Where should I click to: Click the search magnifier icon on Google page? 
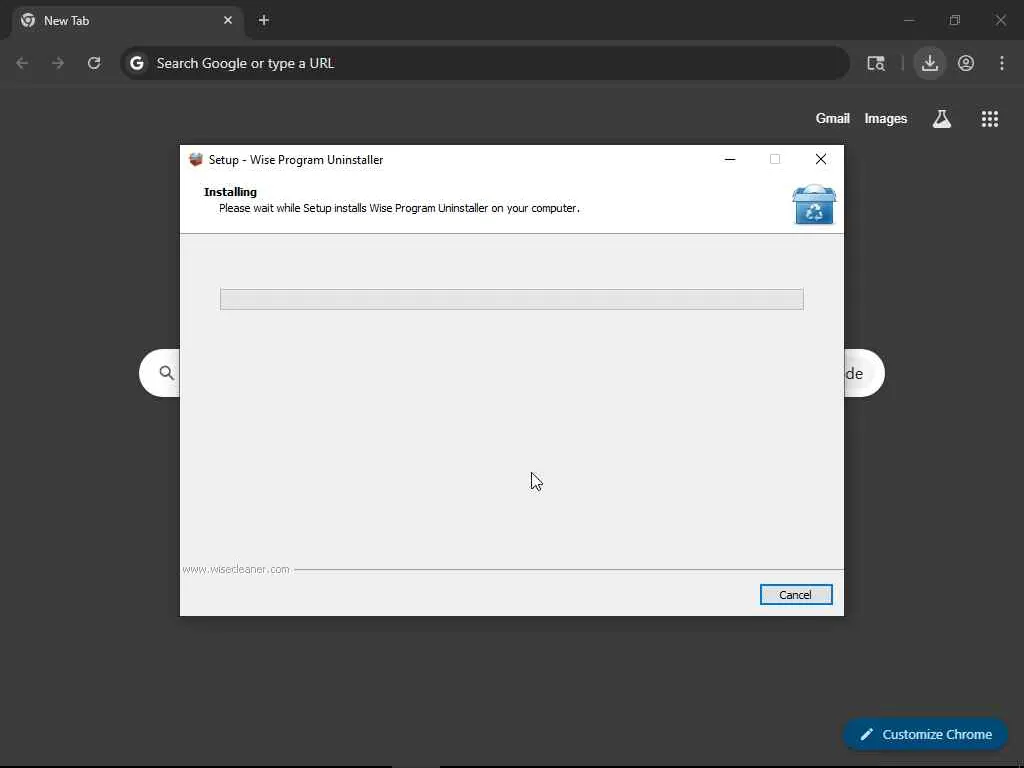(x=167, y=373)
